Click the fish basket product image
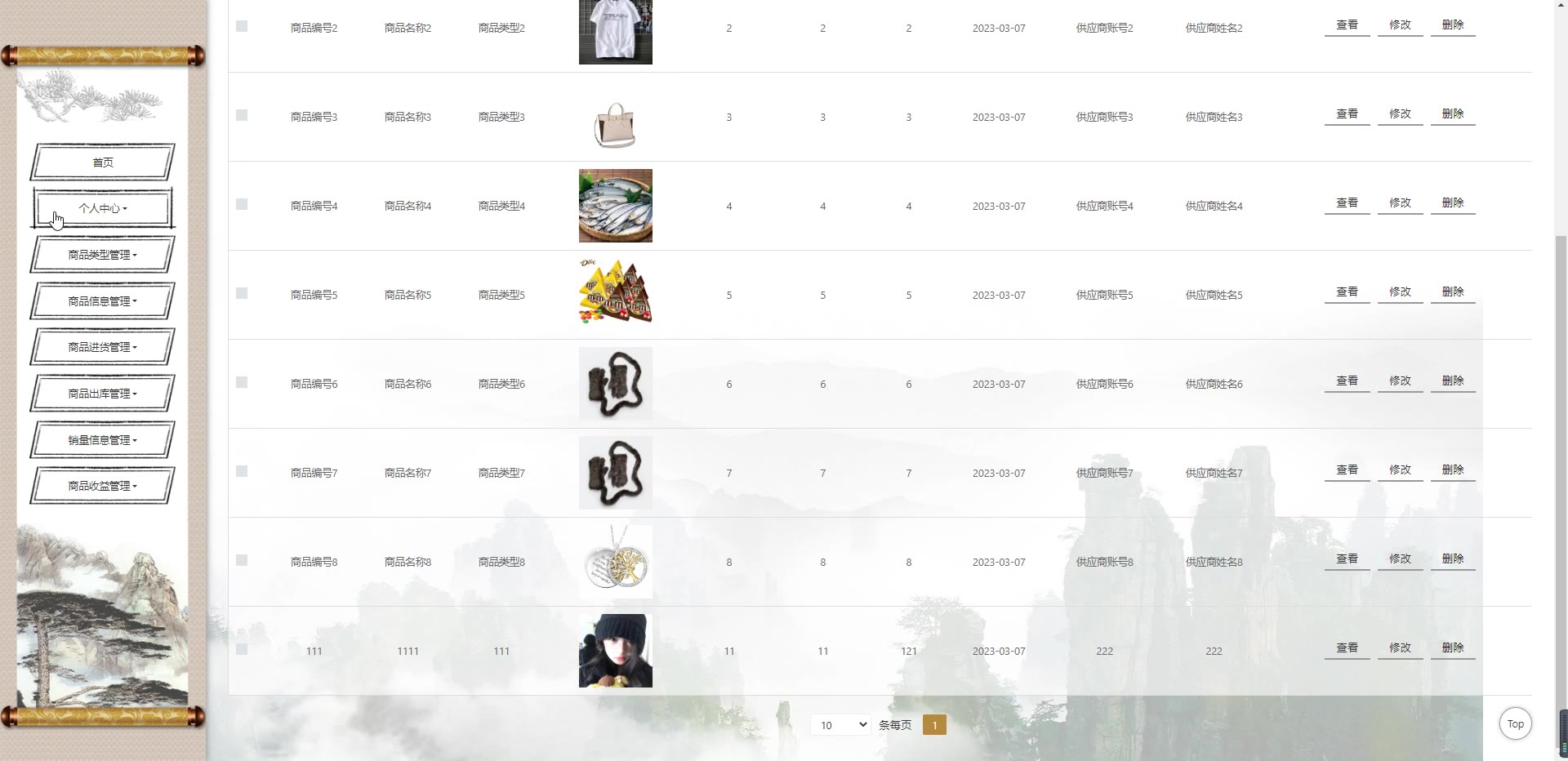Image resolution: width=1568 pixels, height=761 pixels. pyautogui.click(x=615, y=206)
